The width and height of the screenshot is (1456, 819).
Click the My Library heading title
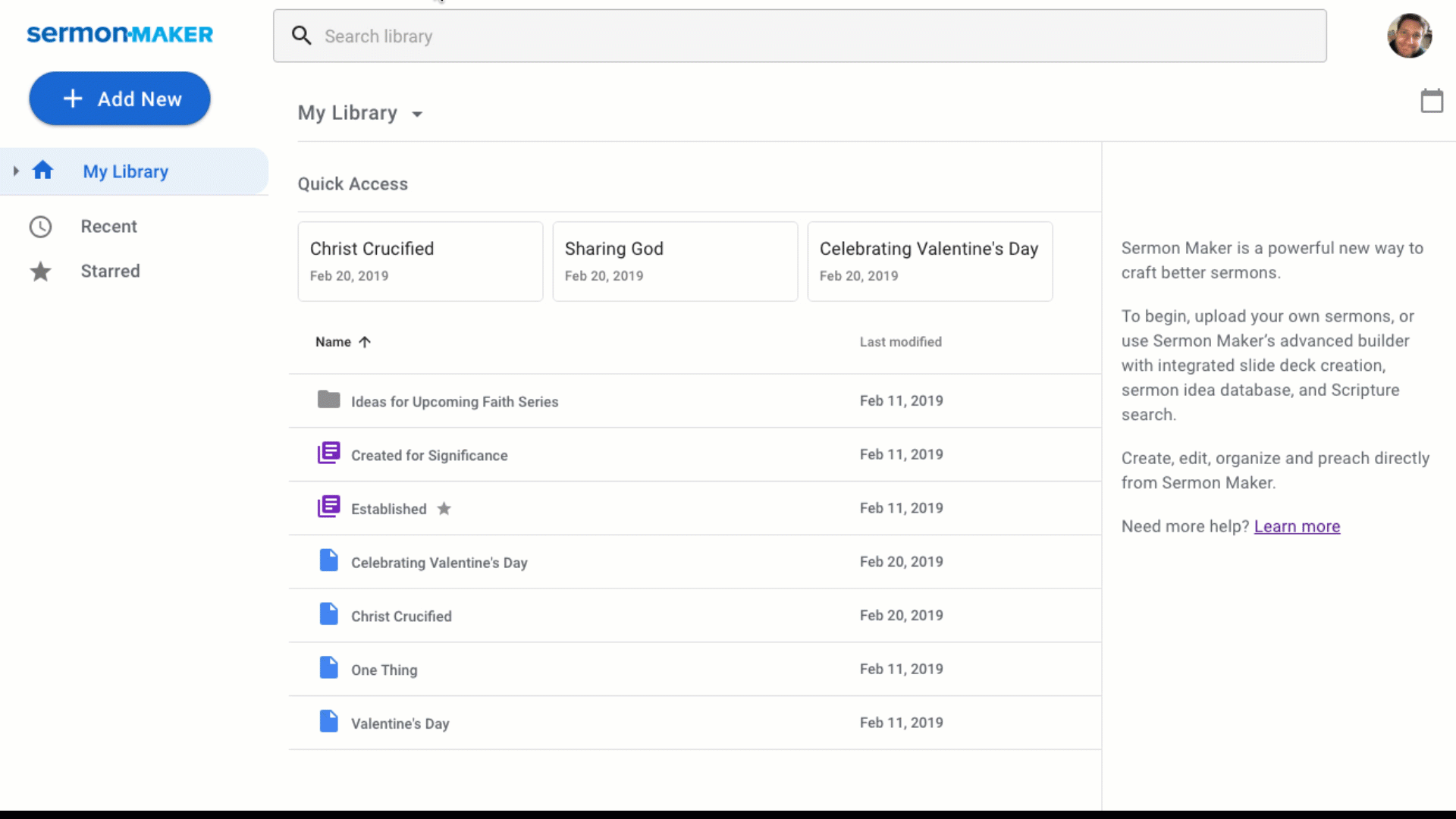click(x=347, y=113)
